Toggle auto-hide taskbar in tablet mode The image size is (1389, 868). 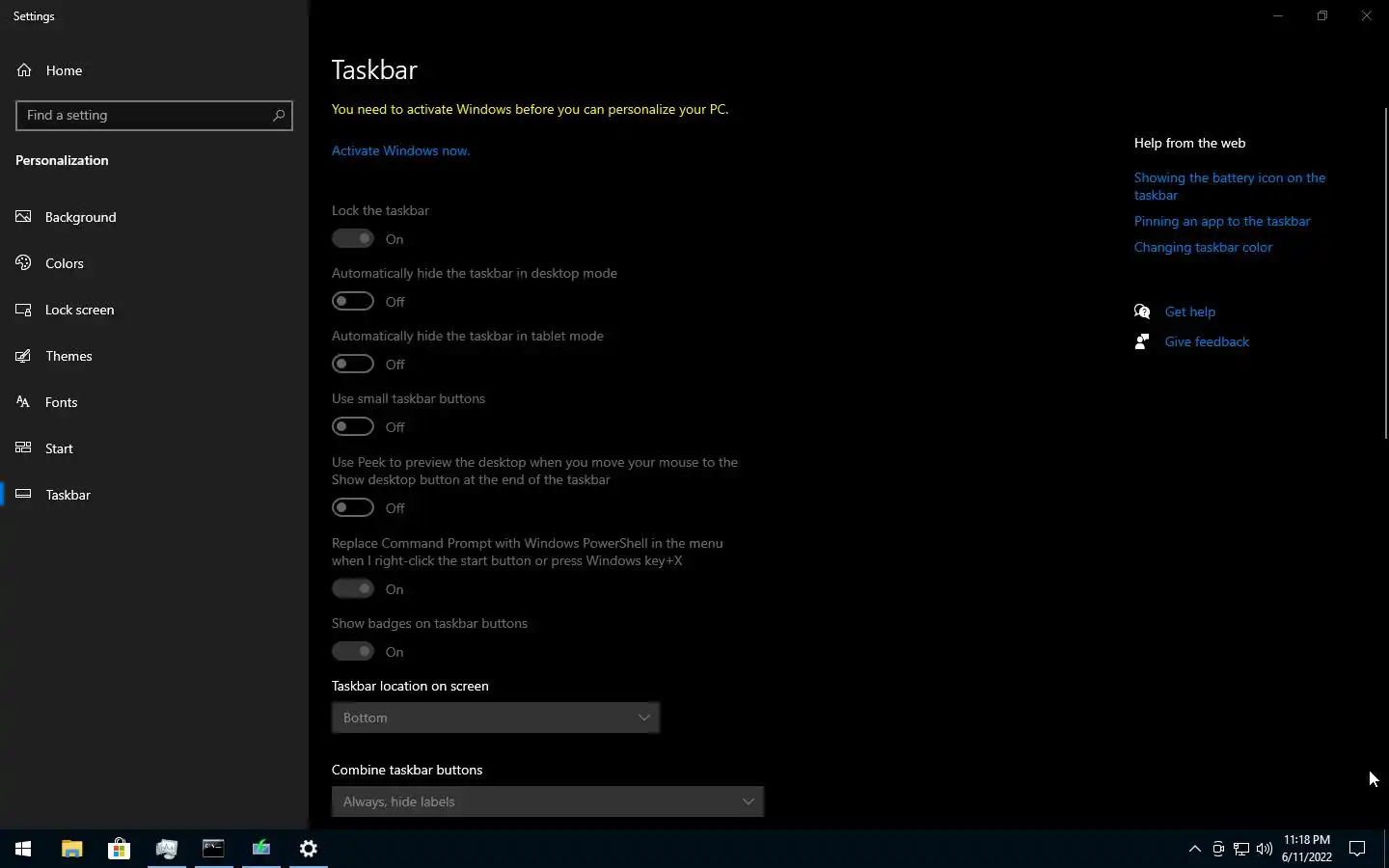(353, 364)
